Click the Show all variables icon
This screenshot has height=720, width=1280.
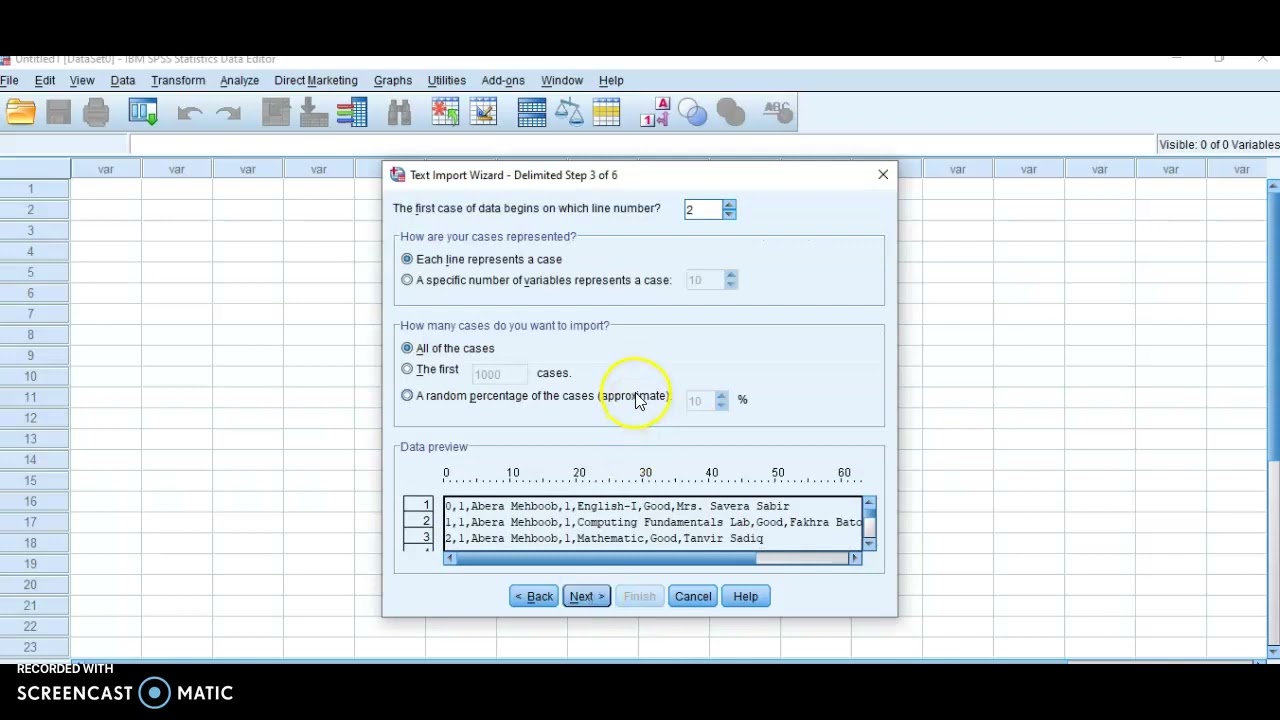click(731, 112)
